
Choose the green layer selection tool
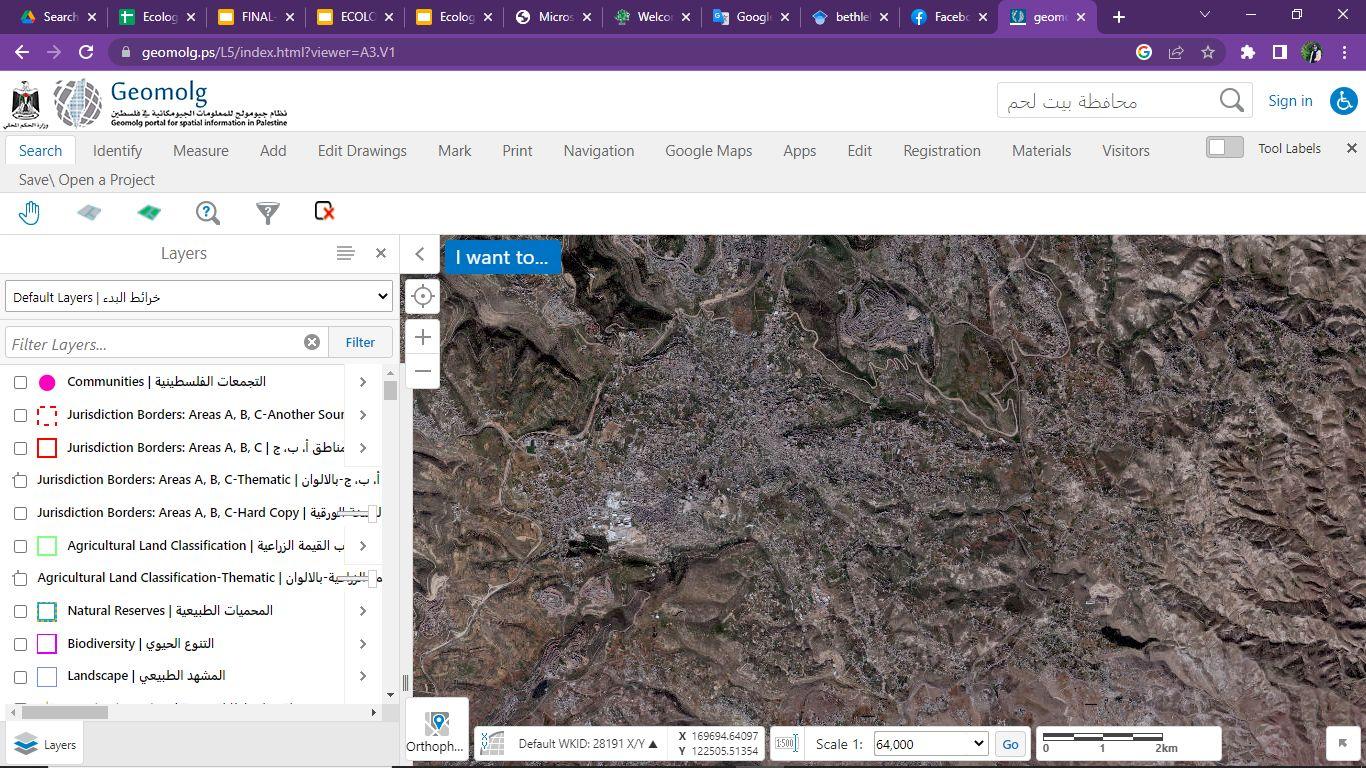click(149, 212)
